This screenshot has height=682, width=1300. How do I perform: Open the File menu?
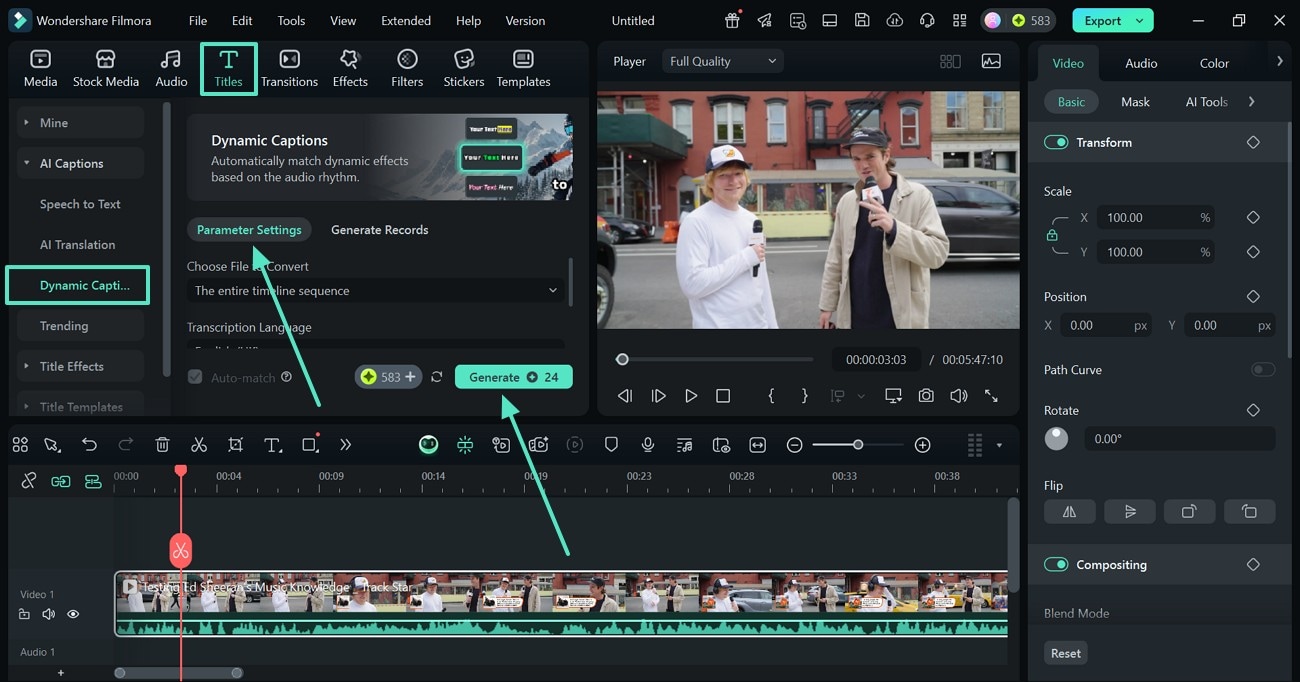click(x=198, y=20)
